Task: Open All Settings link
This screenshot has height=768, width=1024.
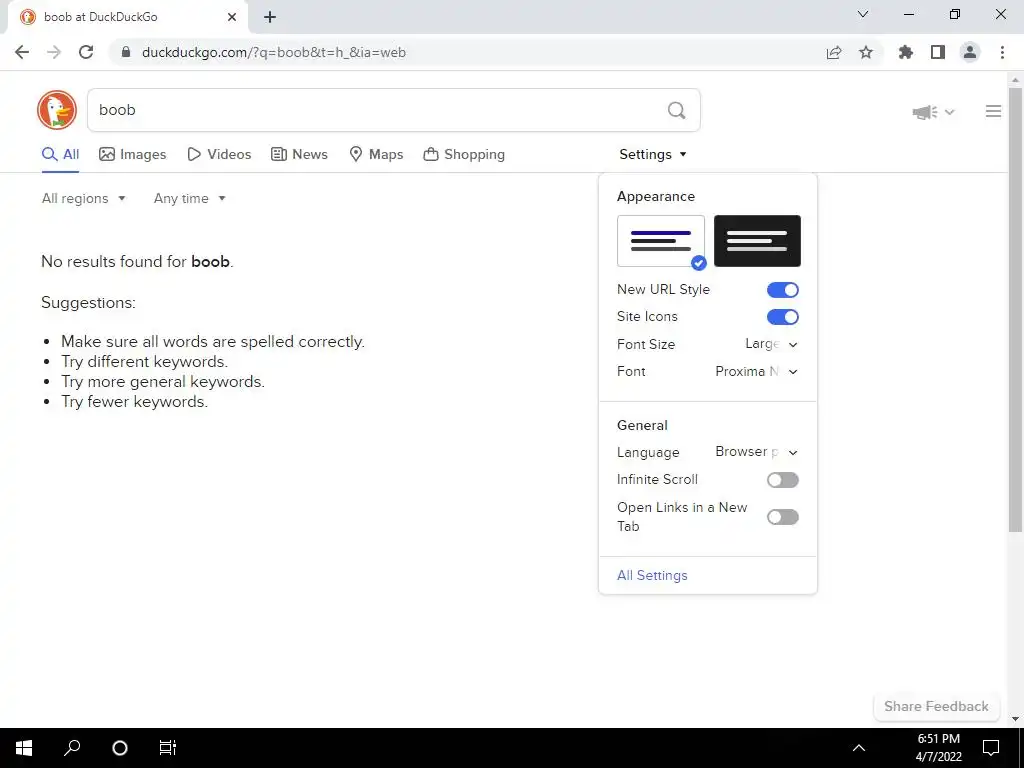Action: (652, 575)
